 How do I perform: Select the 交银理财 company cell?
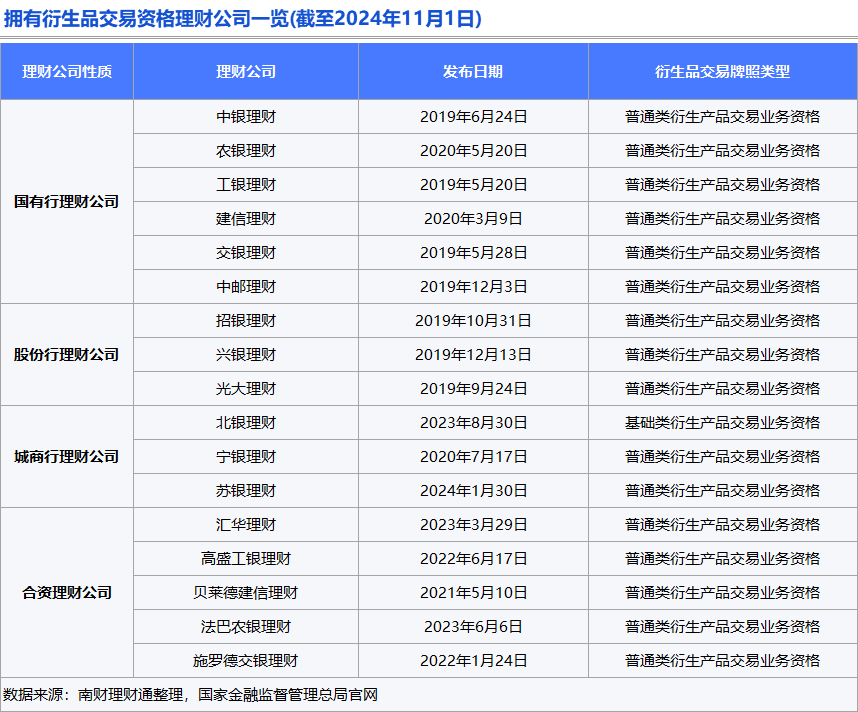point(246,253)
